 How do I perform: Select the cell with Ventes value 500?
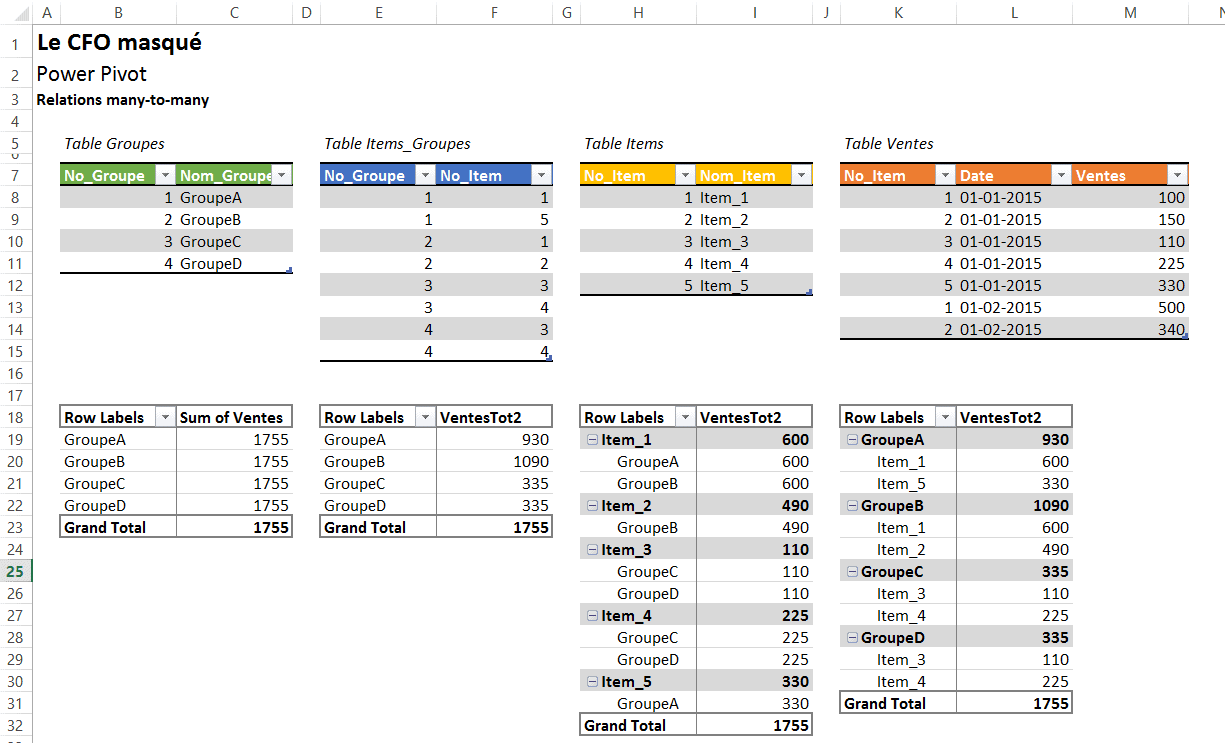pyautogui.click(x=1130, y=308)
